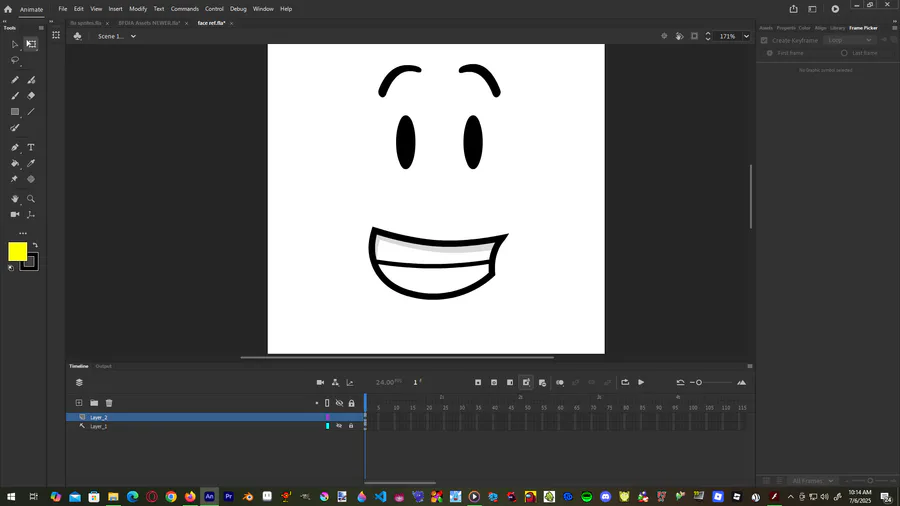
Task: Select the Pen tool
Action: (15, 147)
